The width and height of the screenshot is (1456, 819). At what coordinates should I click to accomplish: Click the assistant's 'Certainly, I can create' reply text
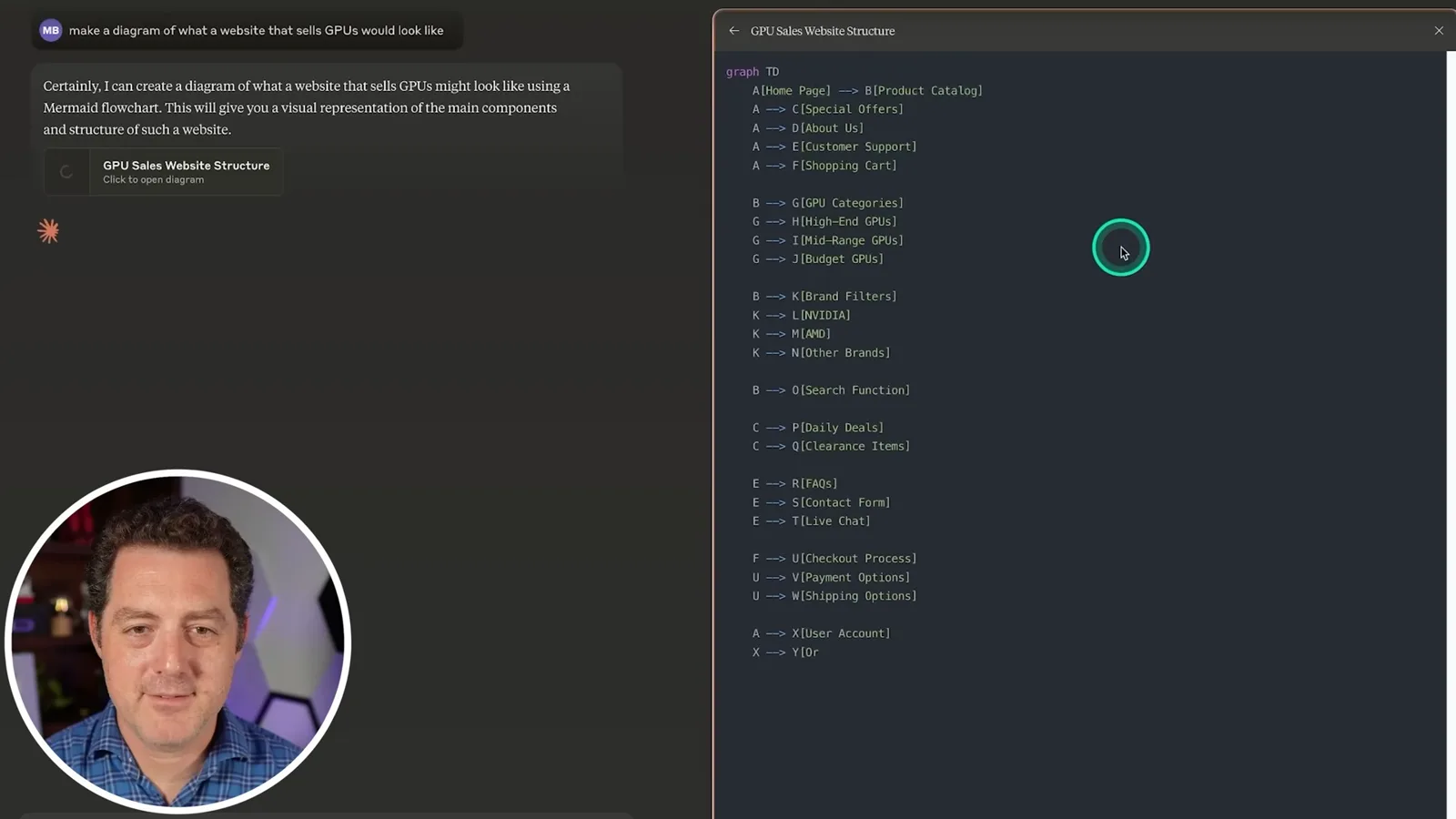pyautogui.click(x=307, y=107)
